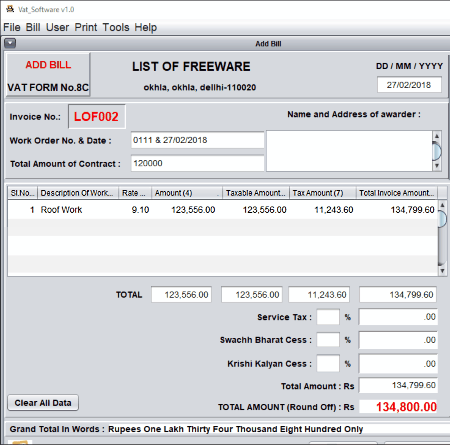Click the Total Amount Rs field

(398, 385)
